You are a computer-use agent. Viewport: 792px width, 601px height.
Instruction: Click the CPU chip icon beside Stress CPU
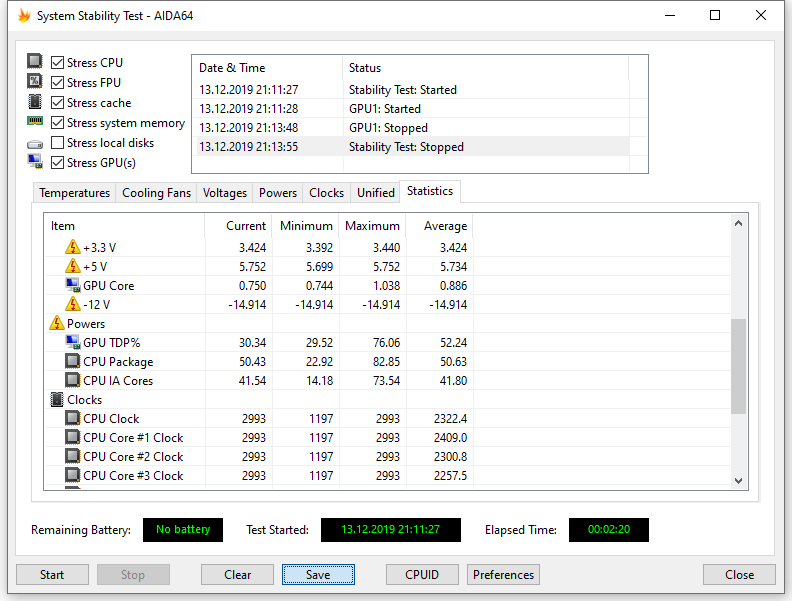point(35,62)
